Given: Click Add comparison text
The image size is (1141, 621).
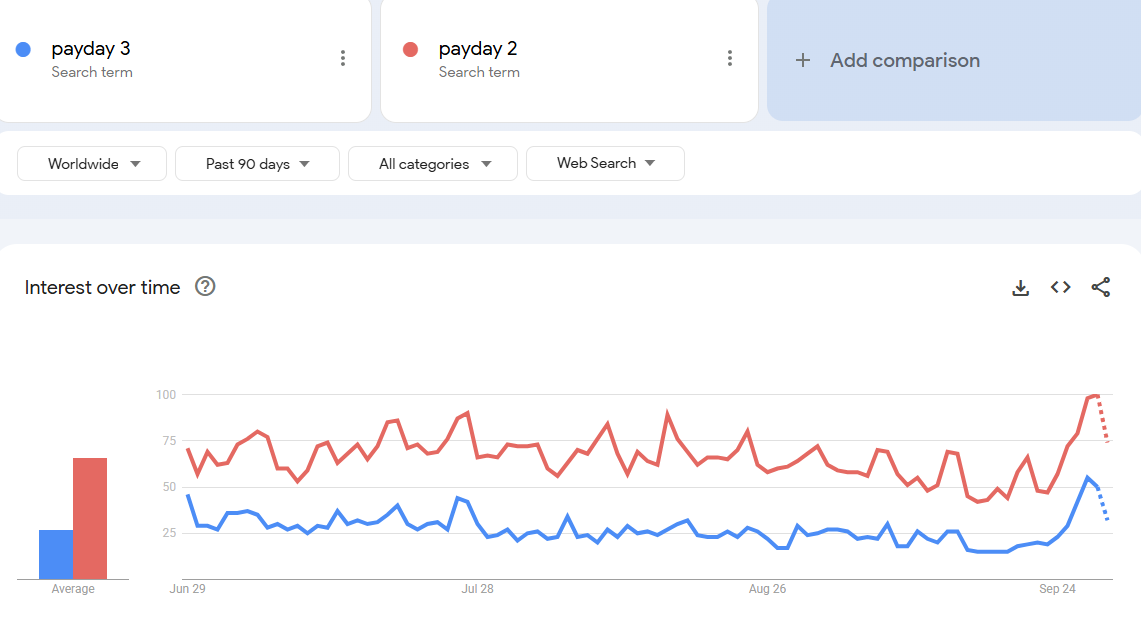Looking at the screenshot, I should (x=905, y=60).
